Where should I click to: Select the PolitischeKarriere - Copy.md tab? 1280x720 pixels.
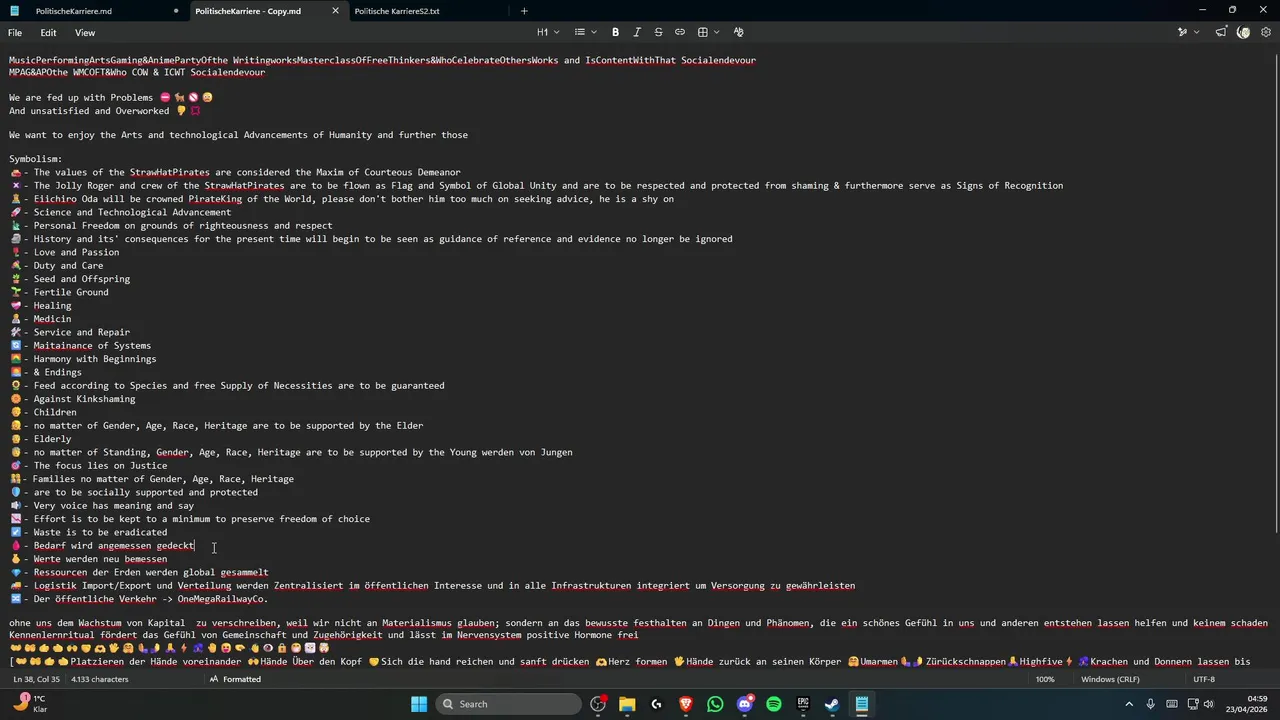tap(248, 11)
